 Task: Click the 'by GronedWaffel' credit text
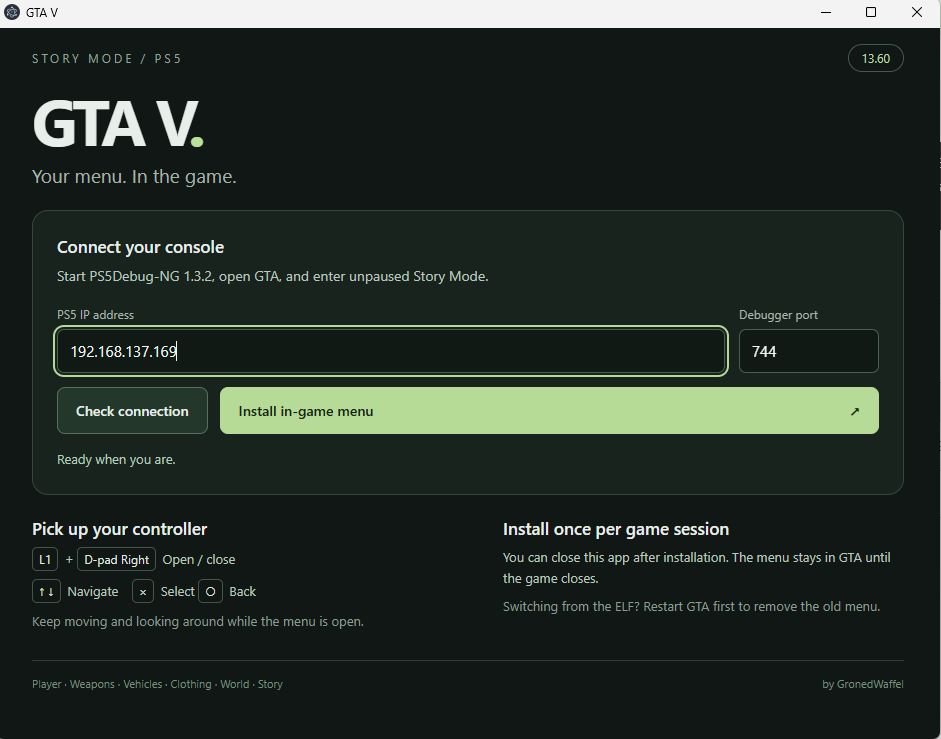click(x=862, y=684)
